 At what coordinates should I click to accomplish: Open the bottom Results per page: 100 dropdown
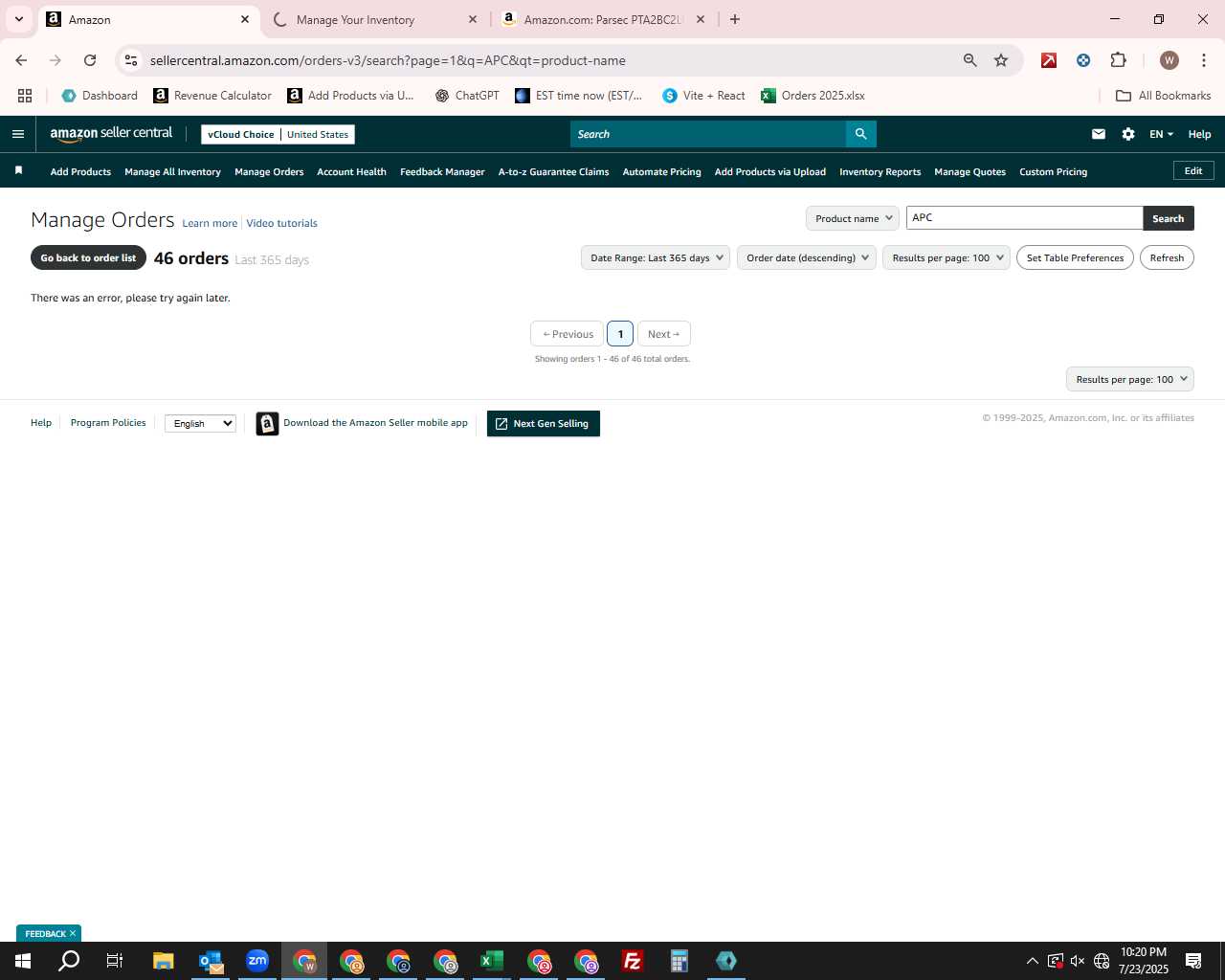pos(1130,379)
